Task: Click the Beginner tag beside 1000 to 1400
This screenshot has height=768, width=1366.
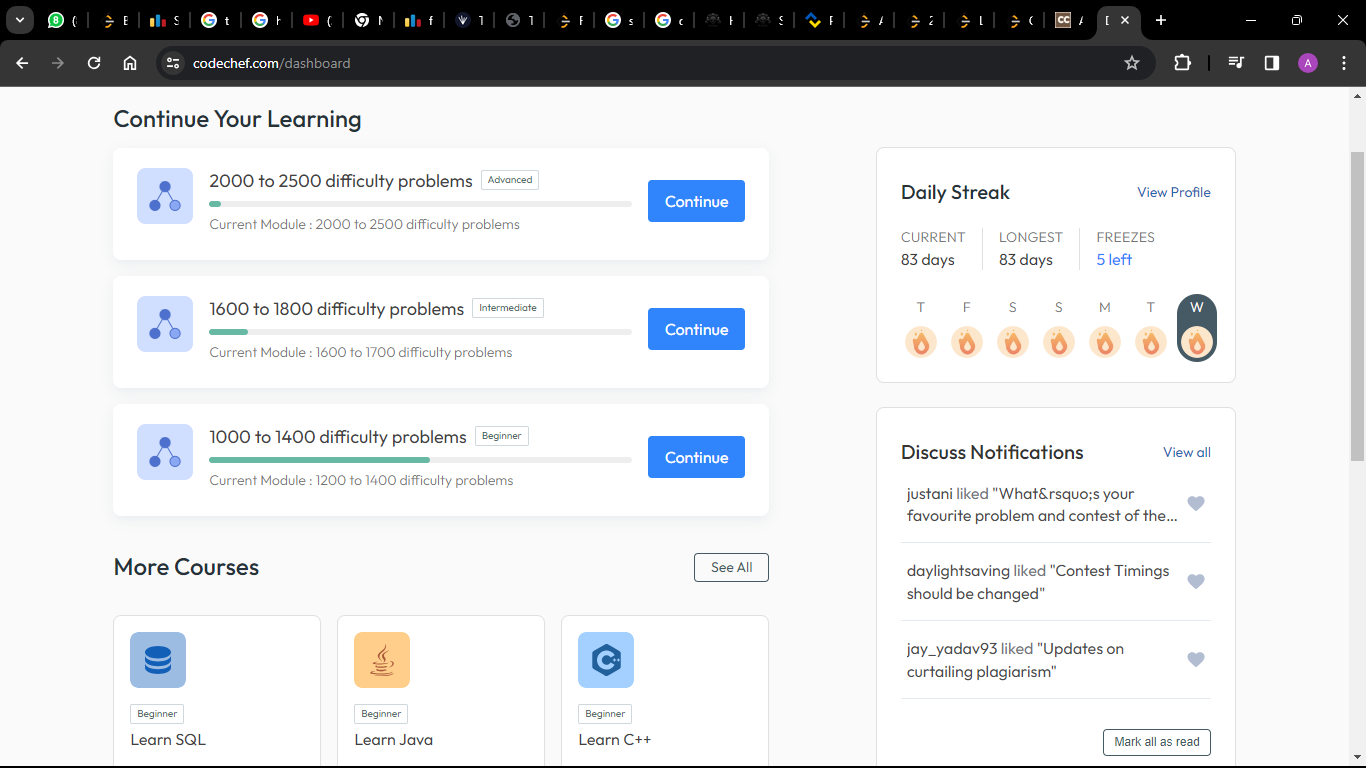Action: [502, 436]
